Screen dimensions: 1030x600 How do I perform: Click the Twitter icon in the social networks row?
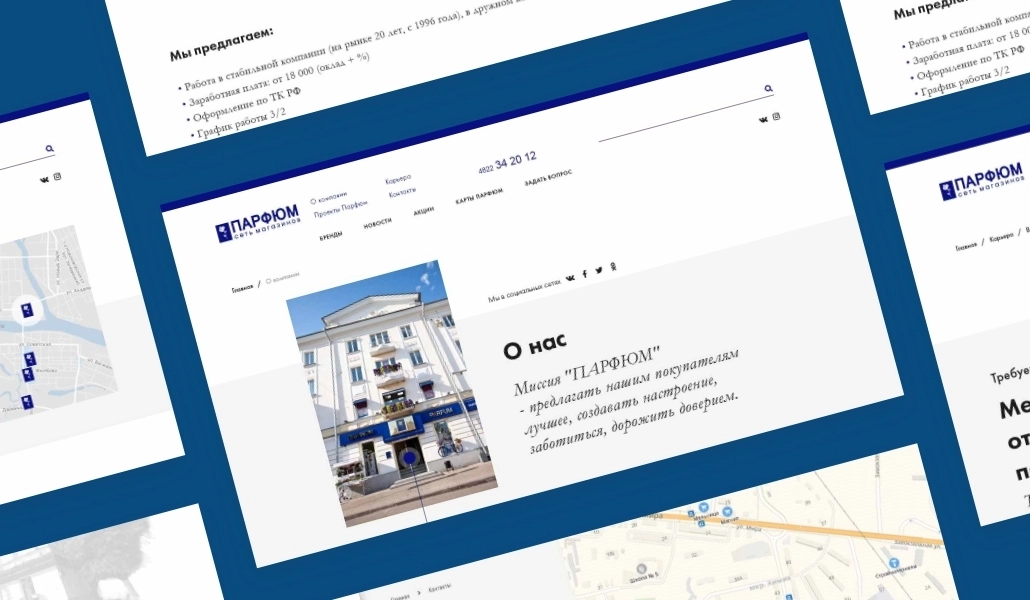point(599,270)
